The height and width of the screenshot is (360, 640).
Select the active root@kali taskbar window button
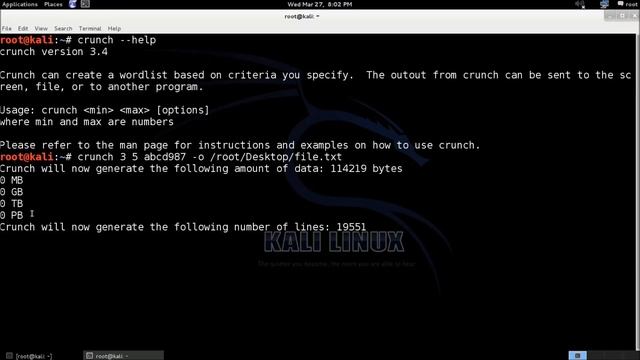tap(123, 356)
